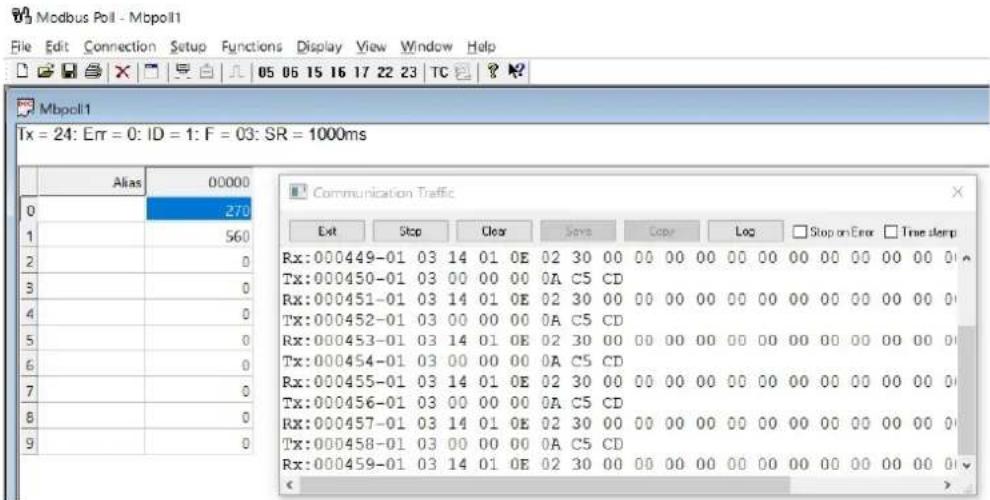
Task: Close the Communication Traffic dialog
Action: point(957,192)
